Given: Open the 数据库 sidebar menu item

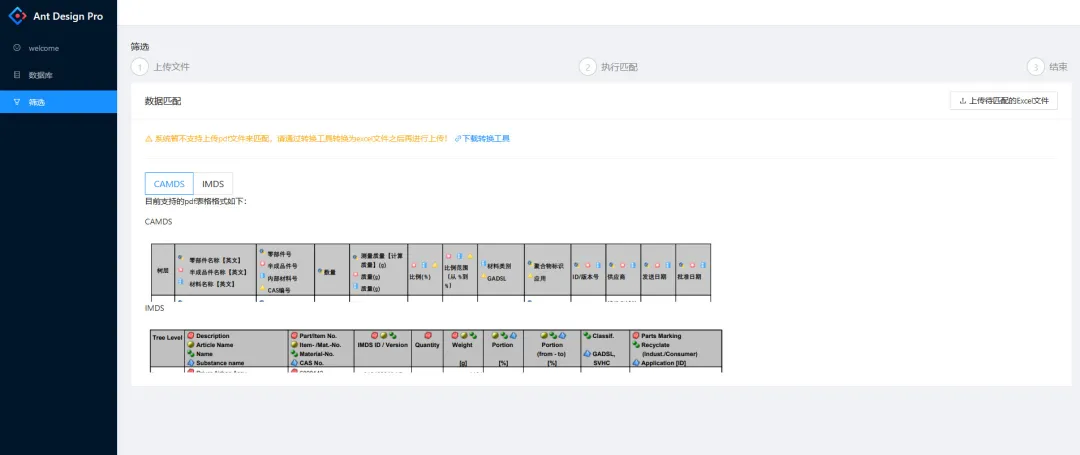Looking at the screenshot, I should pyautogui.click(x=40, y=75).
